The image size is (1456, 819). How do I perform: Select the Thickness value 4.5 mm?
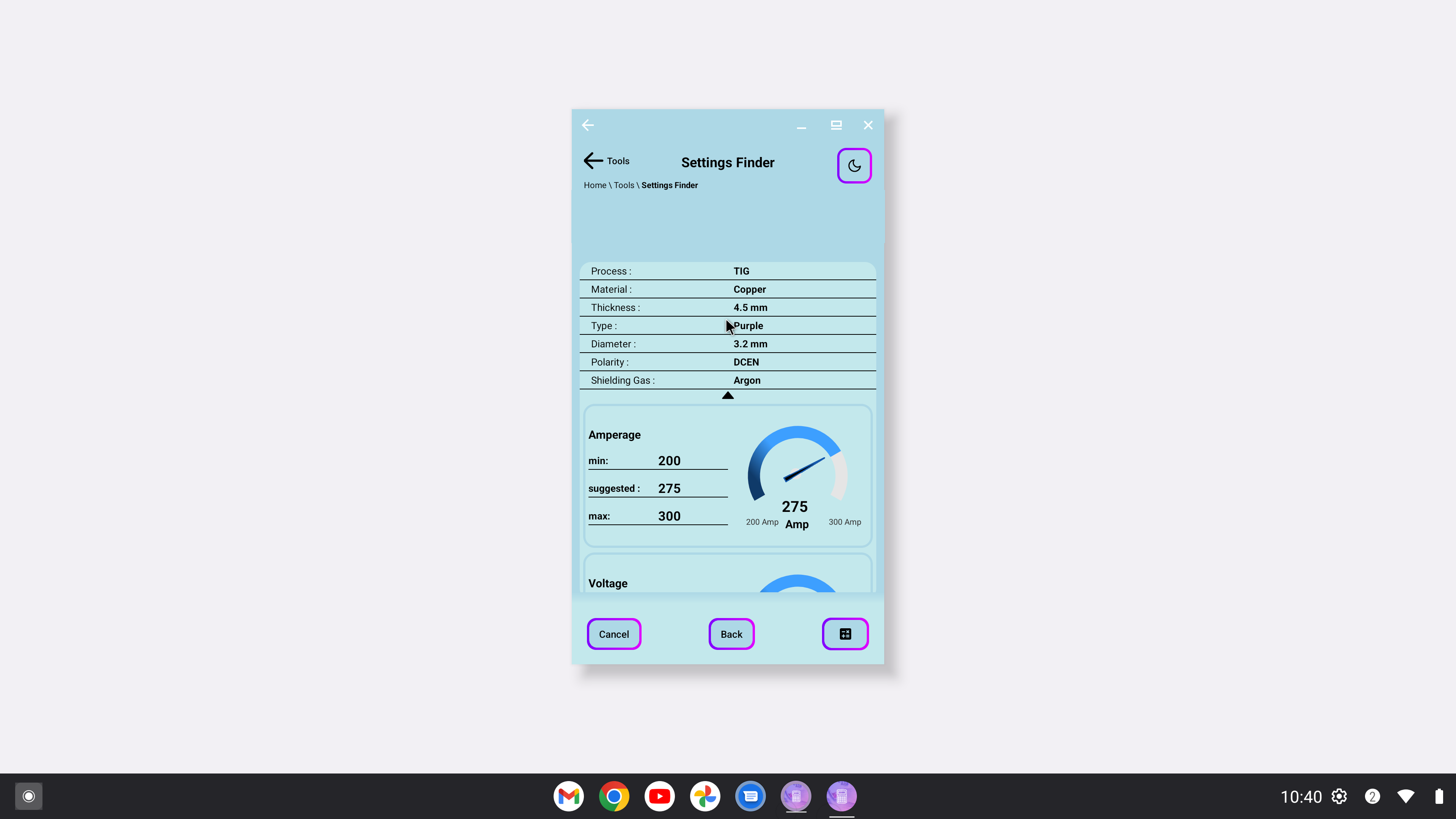tap(750, 308)
